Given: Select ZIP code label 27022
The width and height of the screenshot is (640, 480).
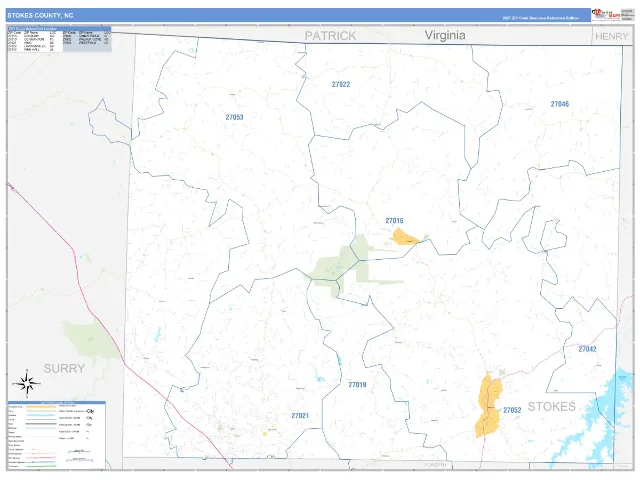Looking at the screenshot, I should tap(341, 84).
